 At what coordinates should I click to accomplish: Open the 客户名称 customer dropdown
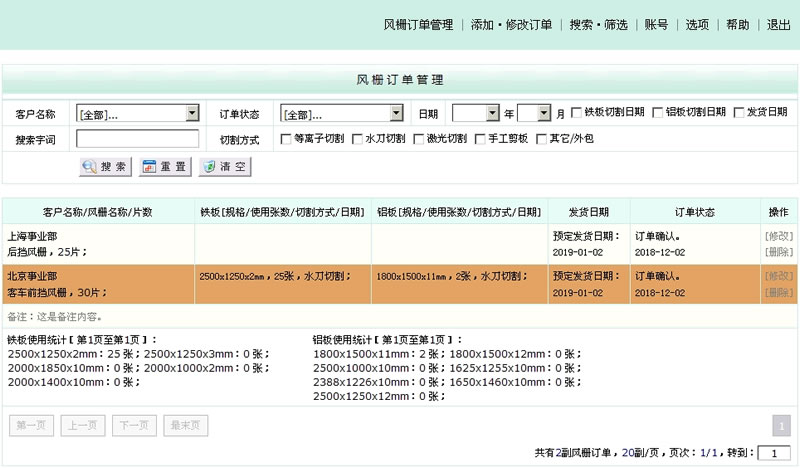click(138, 114)
